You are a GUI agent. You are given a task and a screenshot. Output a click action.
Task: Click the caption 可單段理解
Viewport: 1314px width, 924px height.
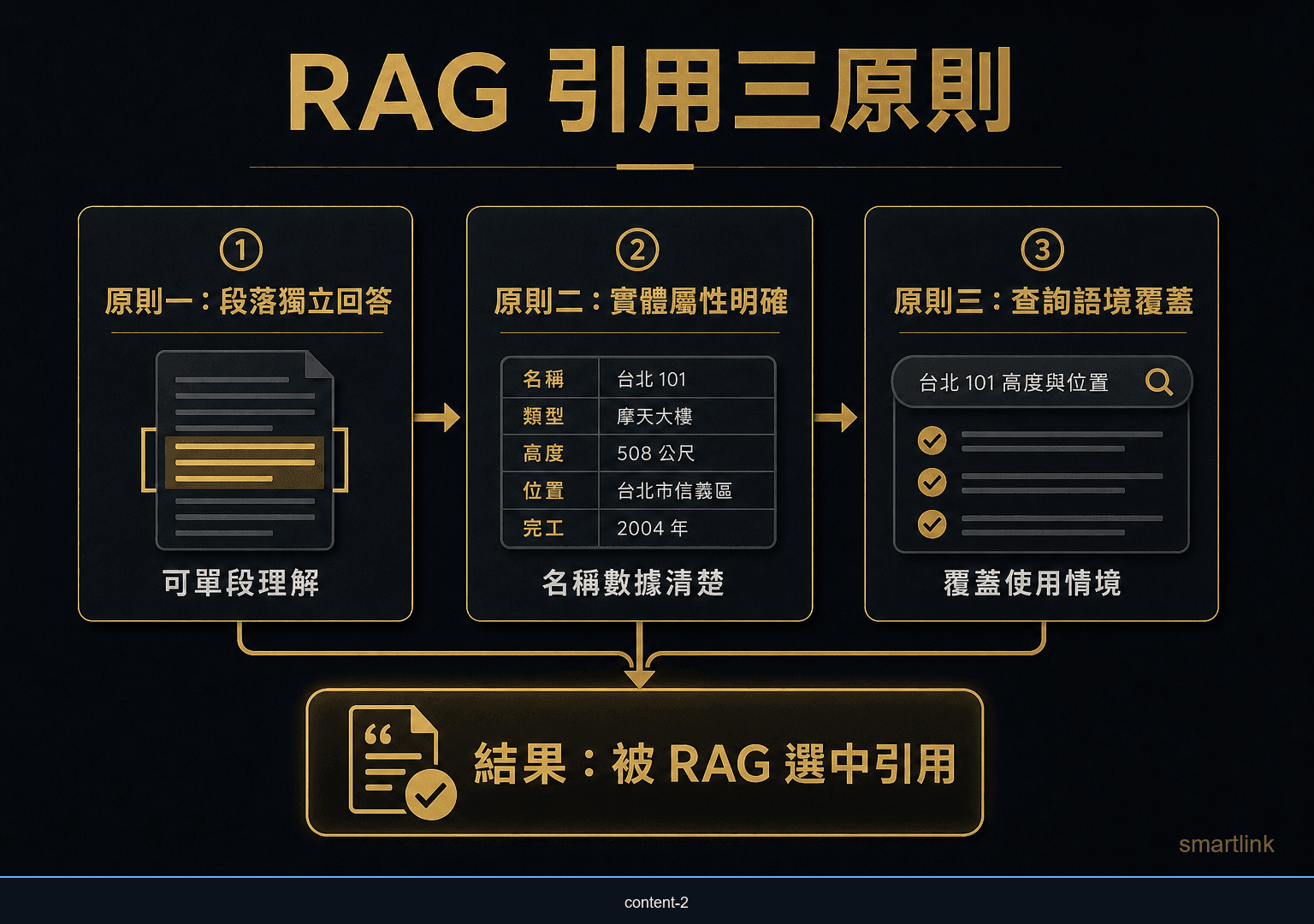(x=241, y=583)
